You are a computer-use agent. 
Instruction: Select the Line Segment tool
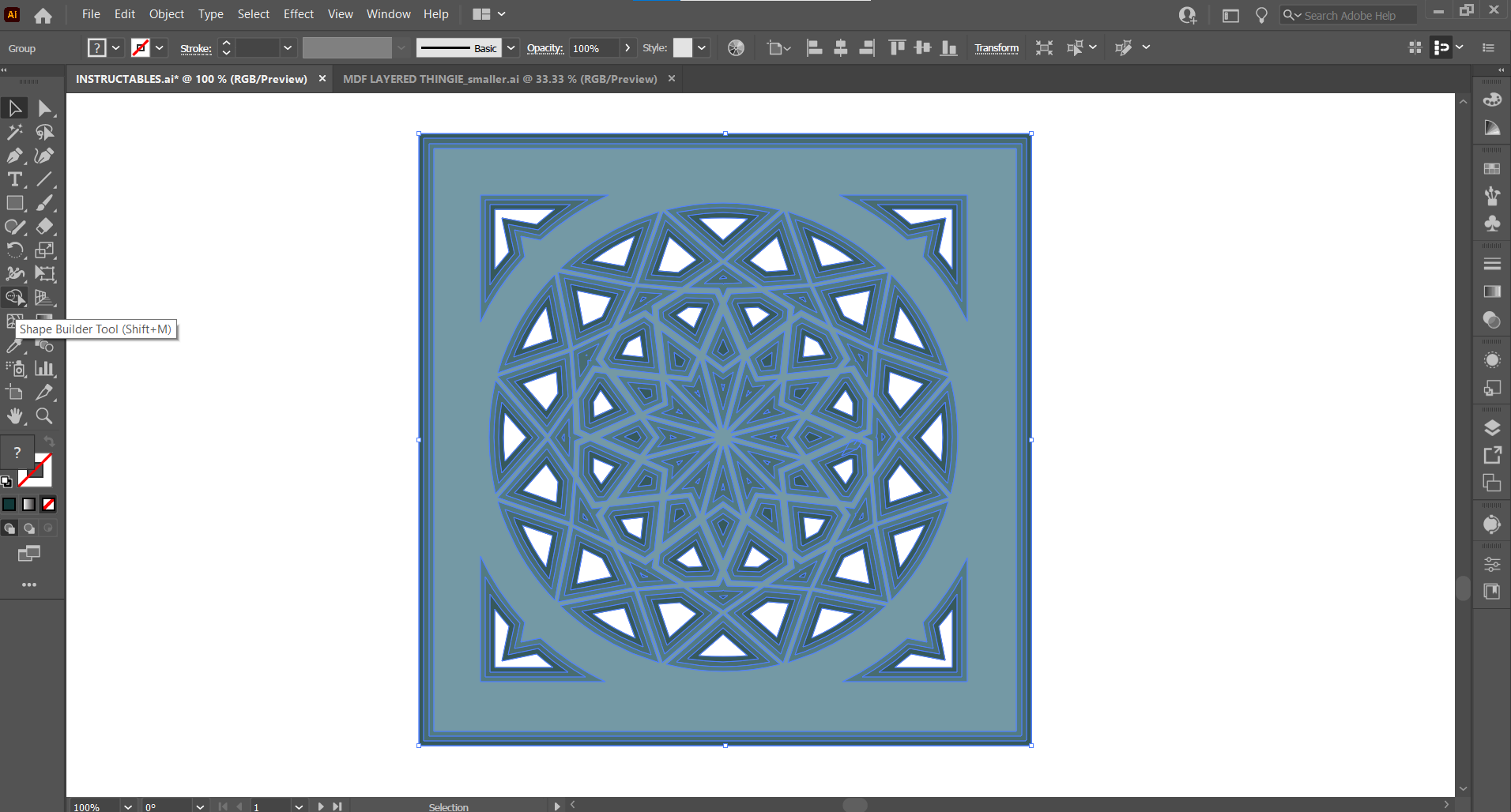[x=45, y=179]
